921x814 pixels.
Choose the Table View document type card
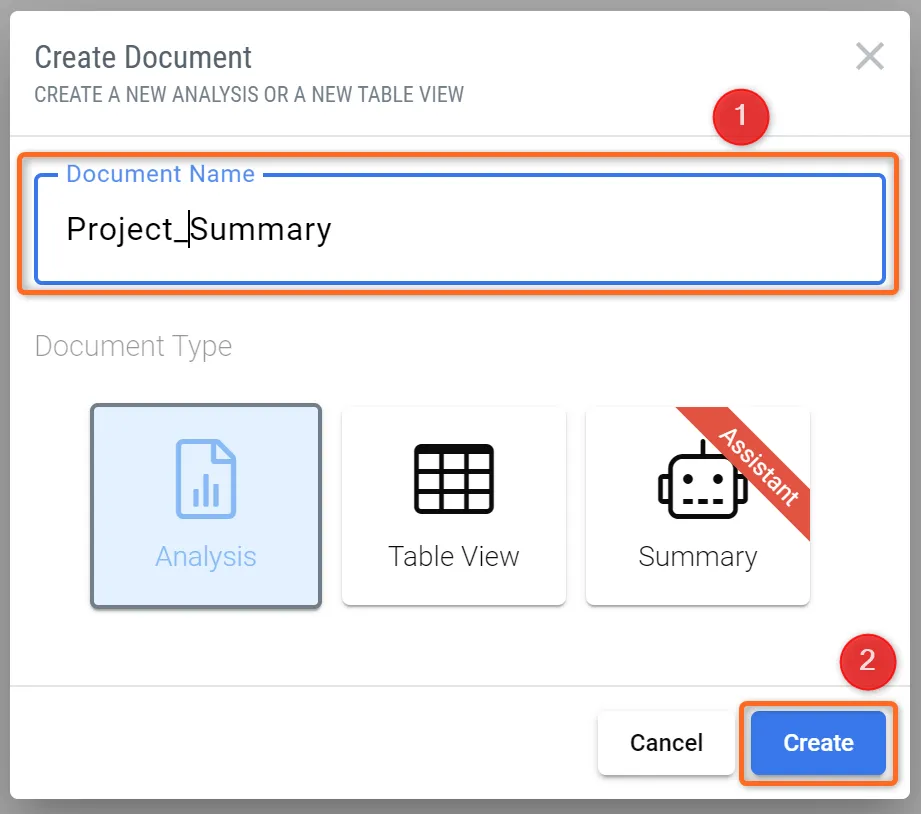(454, 506)
